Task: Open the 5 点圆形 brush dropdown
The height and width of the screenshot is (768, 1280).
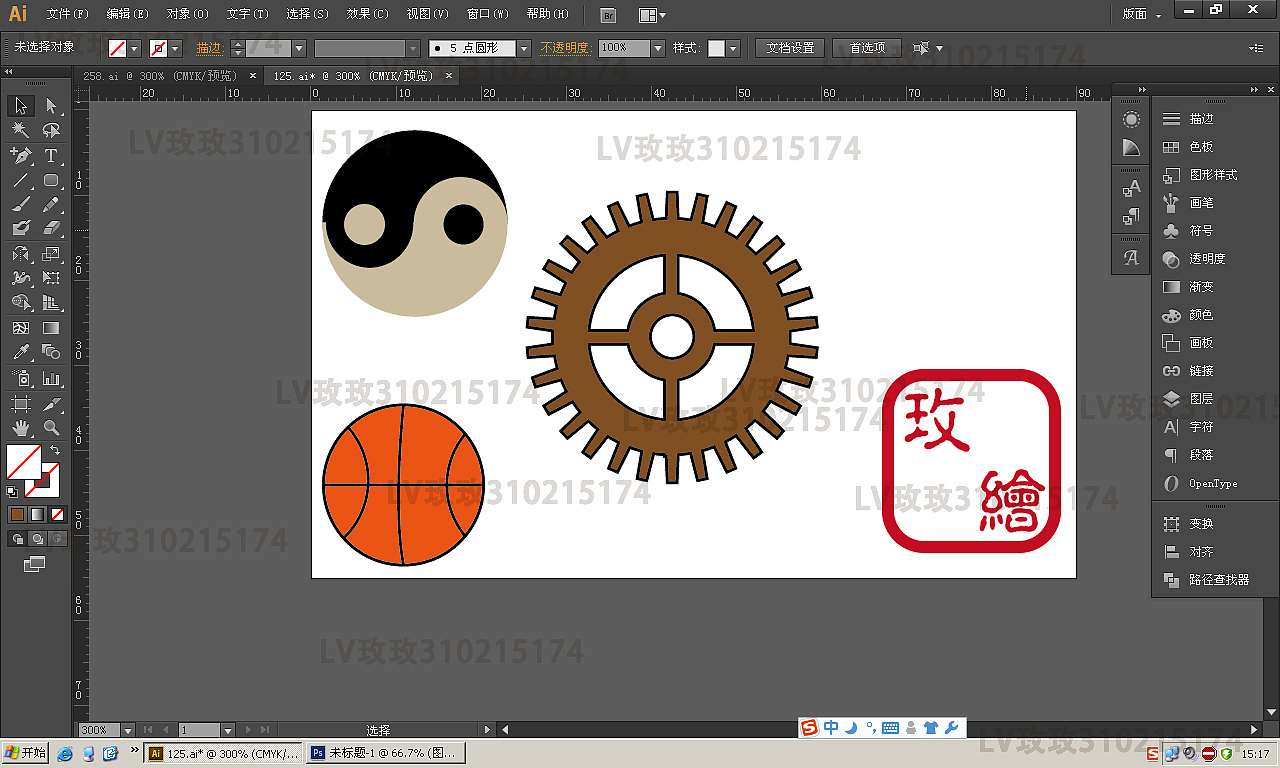Action: (524, 48)
